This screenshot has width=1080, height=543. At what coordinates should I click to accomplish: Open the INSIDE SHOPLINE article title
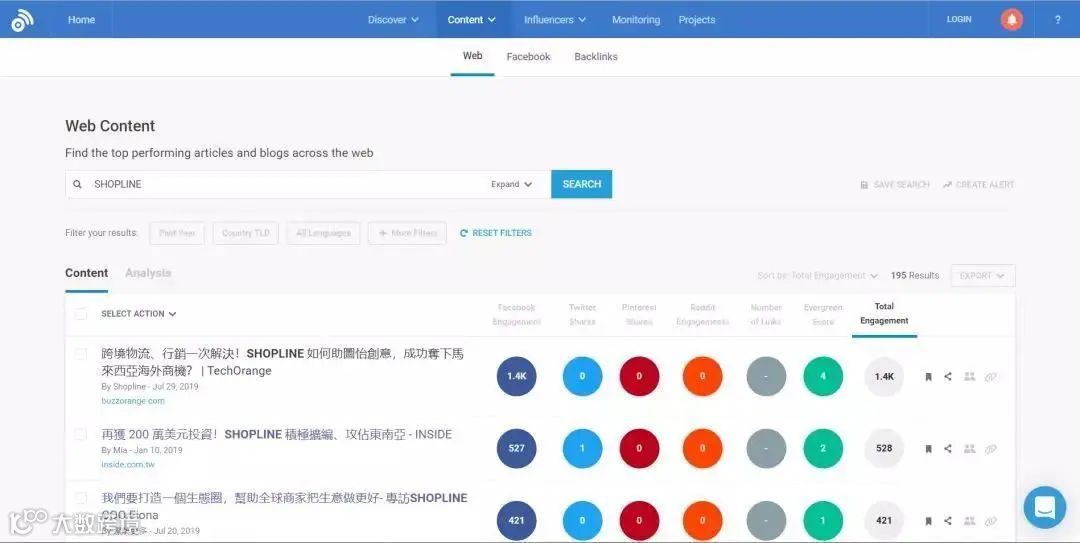coord(277,434)
